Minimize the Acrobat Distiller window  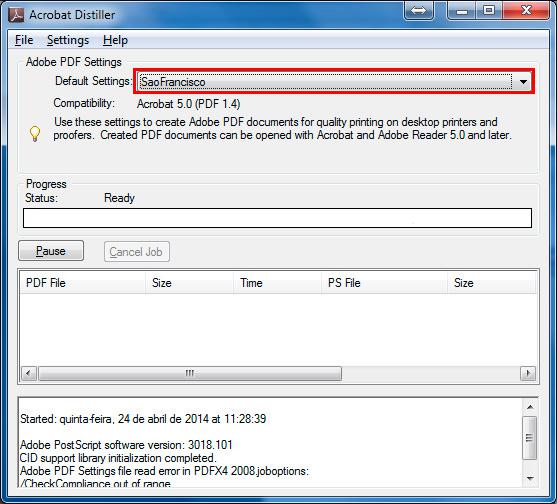462,11
